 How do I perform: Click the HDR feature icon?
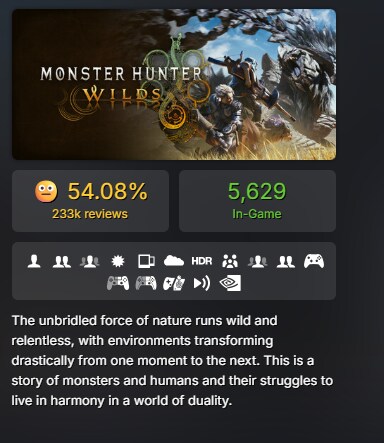pos(202,261)
